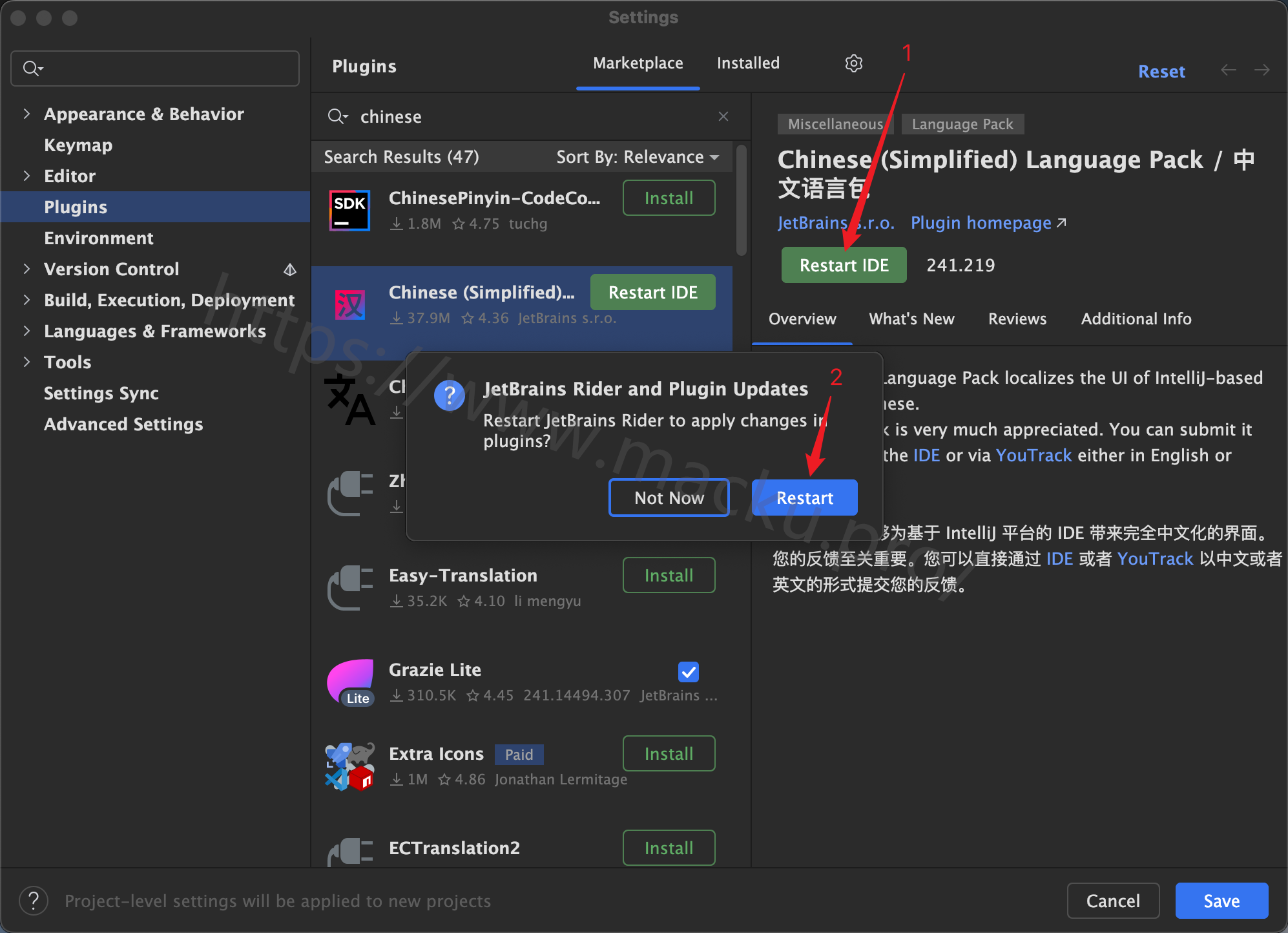Click the Miscellaneous tag
This screenshot has height=933, width=1288.
[835, 124]
